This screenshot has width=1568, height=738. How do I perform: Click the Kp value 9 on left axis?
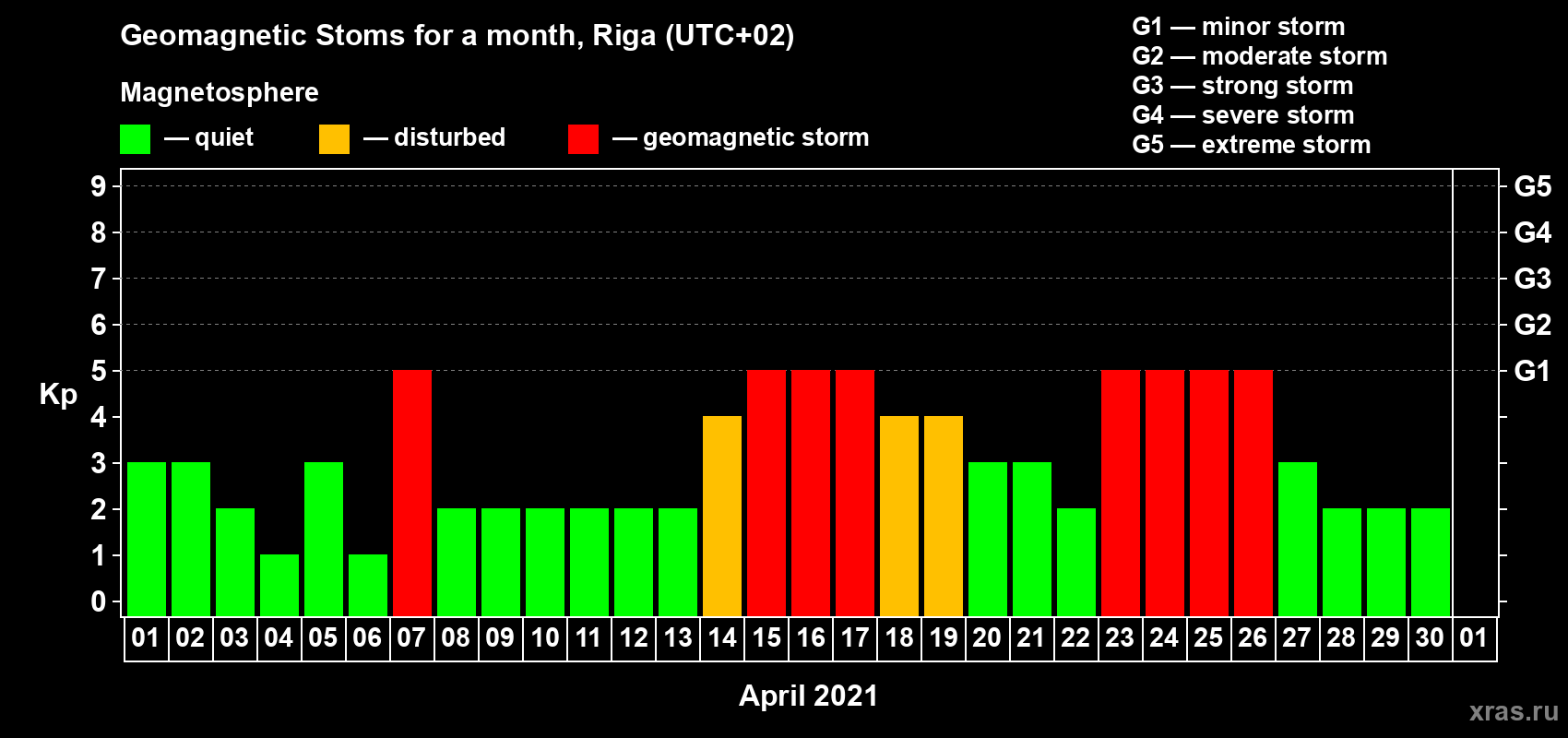click(99, 186)
